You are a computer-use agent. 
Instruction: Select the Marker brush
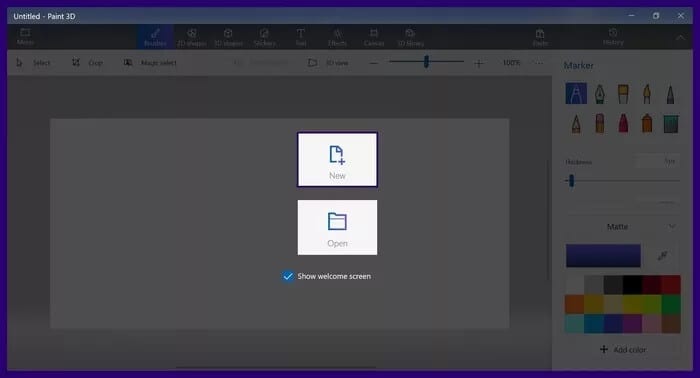click(576, 93)
